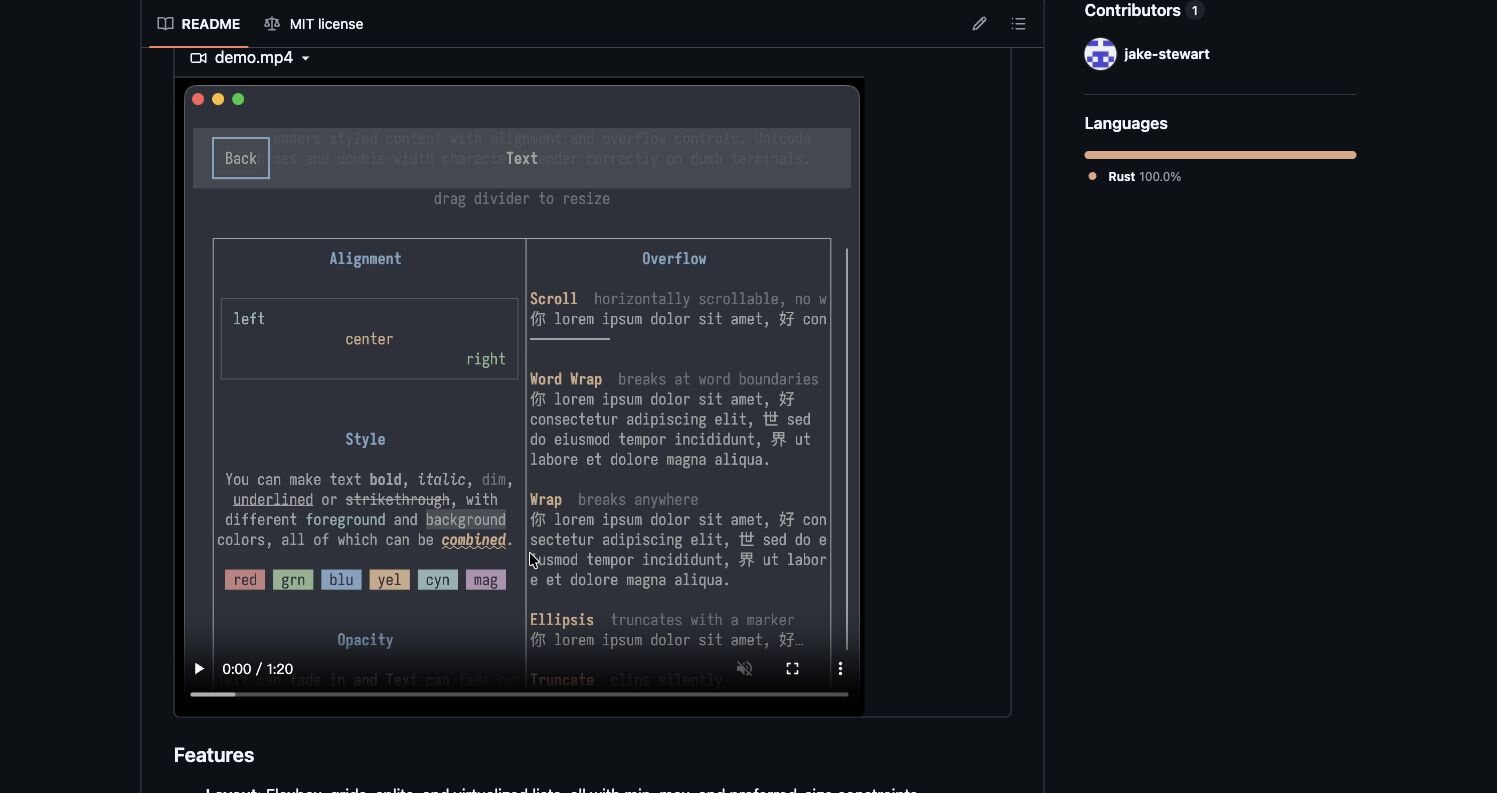The height and width of the screenshot is (793, 1497).
Task: Open the README outline list icon
Action: (x=1018, y=24)
